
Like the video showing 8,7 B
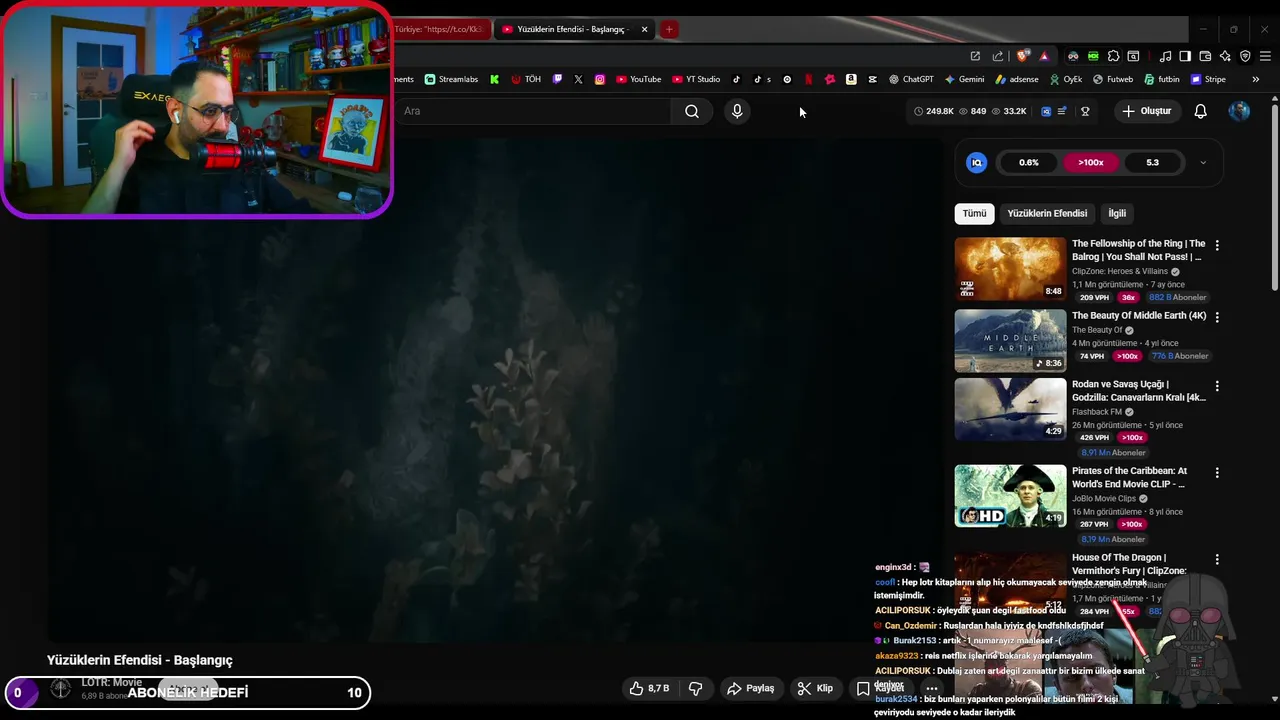pyautogui.click(x=649, y=688)
